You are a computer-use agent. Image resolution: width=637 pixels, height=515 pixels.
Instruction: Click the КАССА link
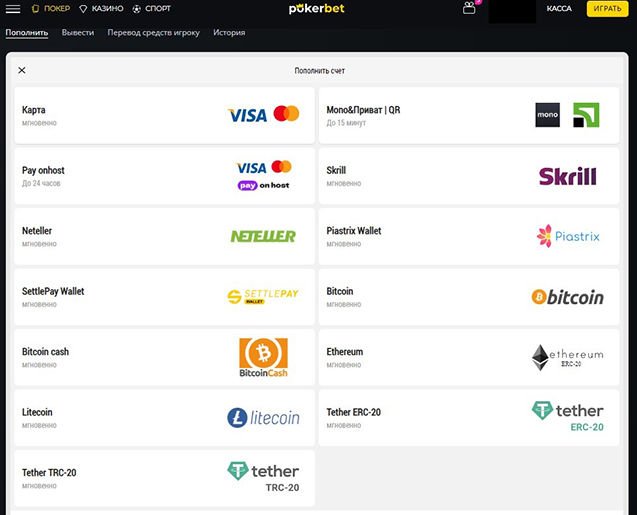559,9
